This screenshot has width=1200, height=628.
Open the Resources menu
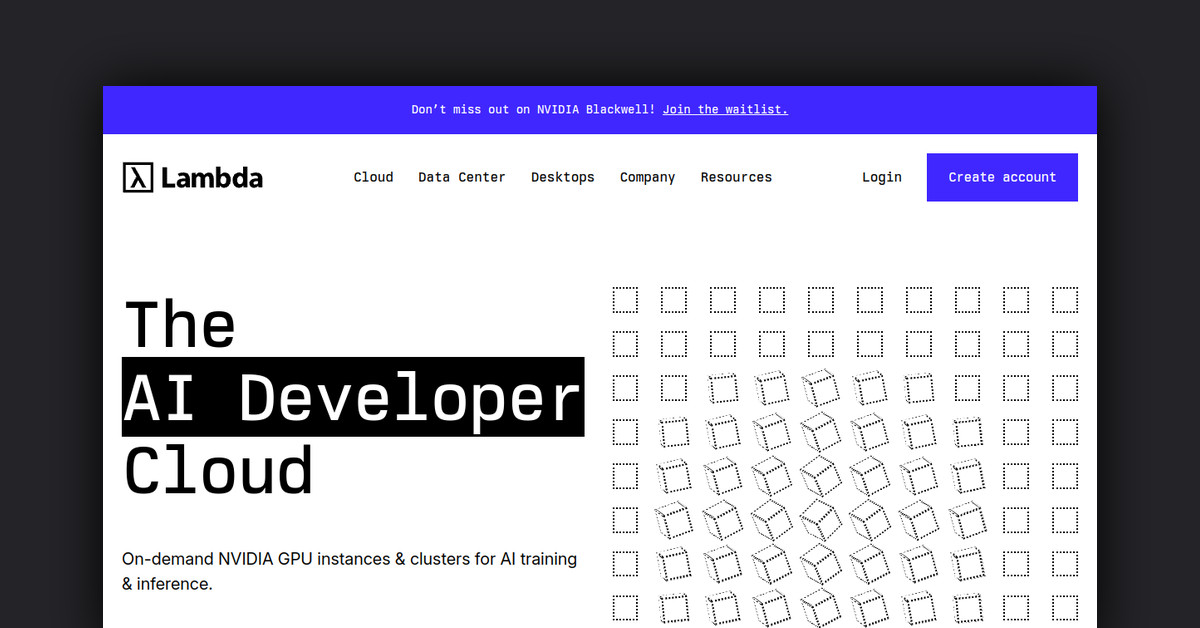pyautogui.click(x=736, y=177)
